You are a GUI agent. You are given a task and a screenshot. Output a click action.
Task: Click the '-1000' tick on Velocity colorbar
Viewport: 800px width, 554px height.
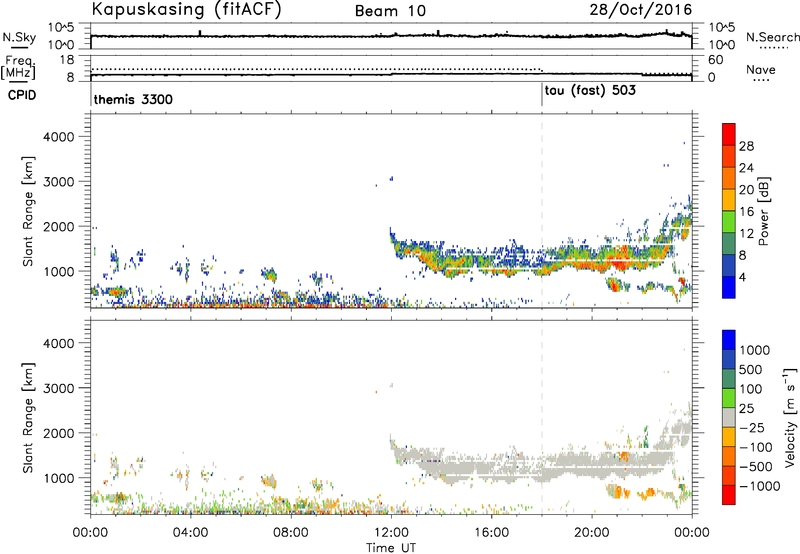click(x=760, y=486)
